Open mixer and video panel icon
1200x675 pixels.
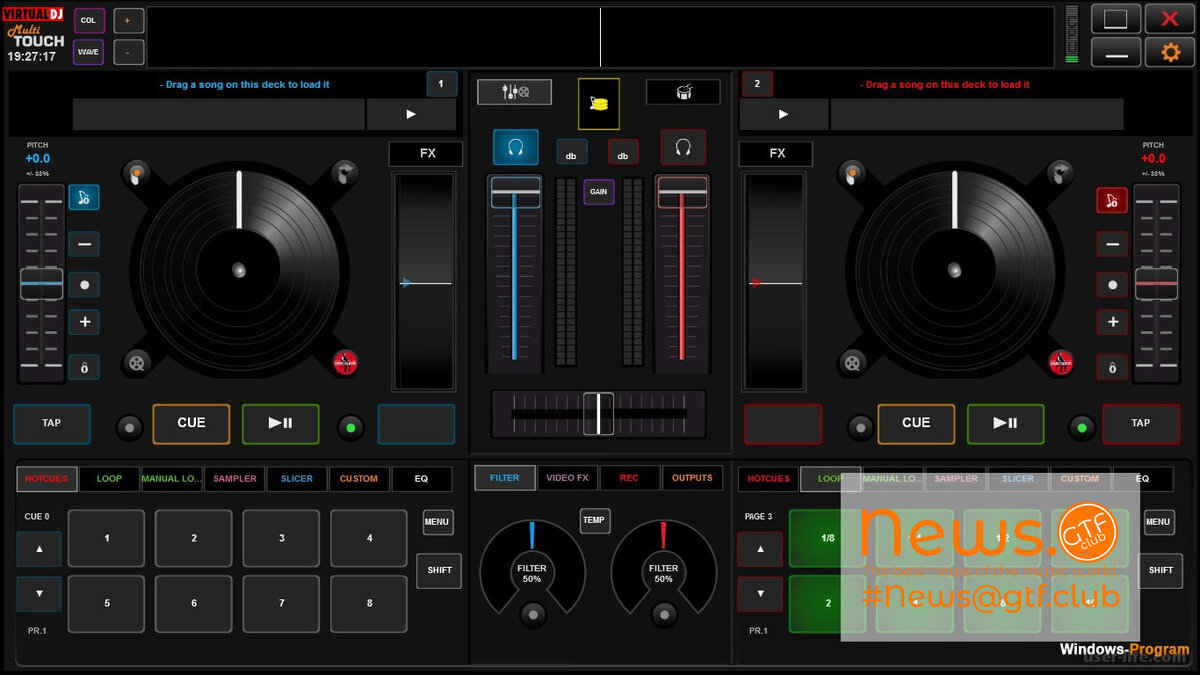(x=514, y=92)
